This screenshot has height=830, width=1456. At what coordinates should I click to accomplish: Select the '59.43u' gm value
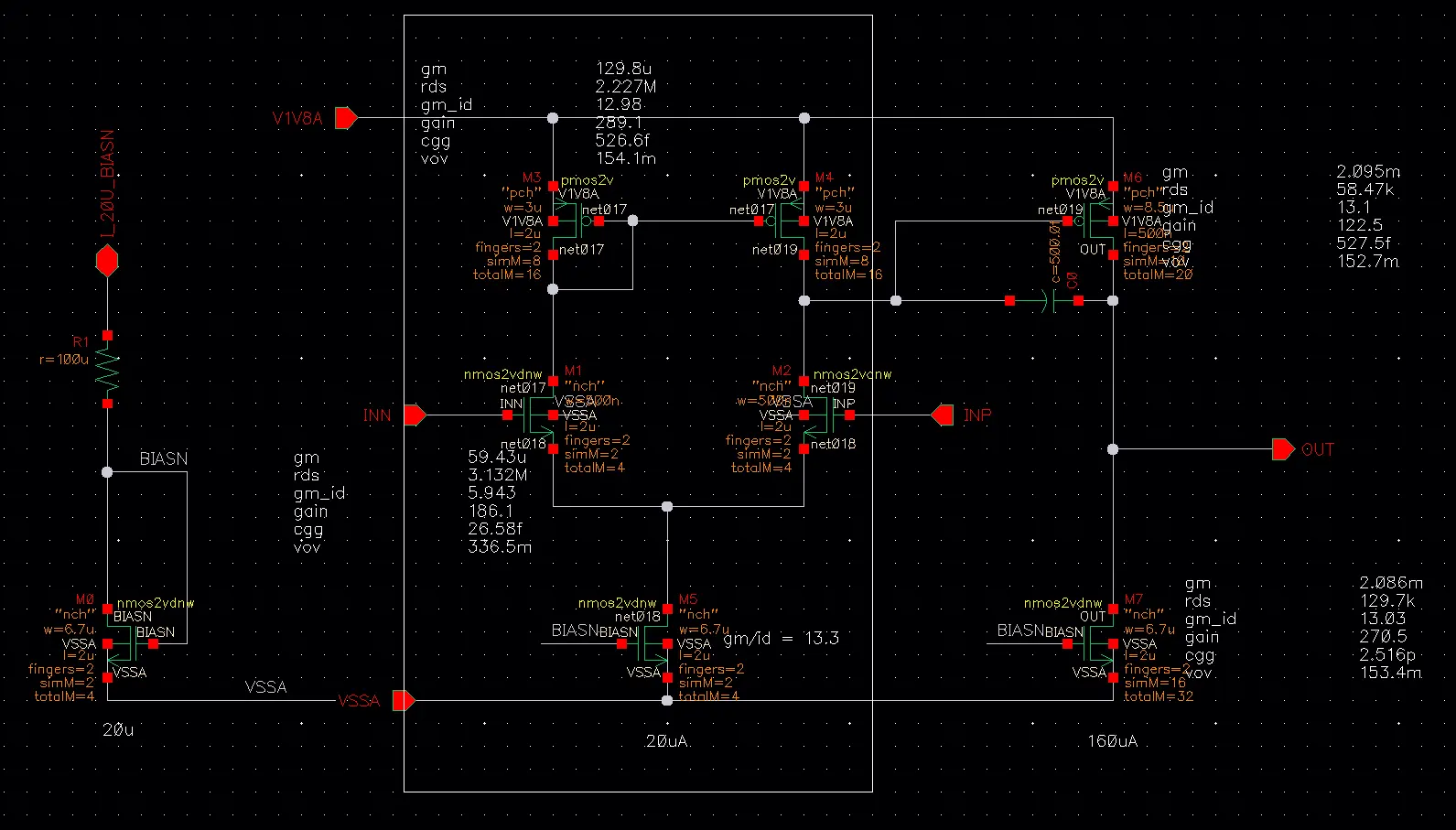497,457
